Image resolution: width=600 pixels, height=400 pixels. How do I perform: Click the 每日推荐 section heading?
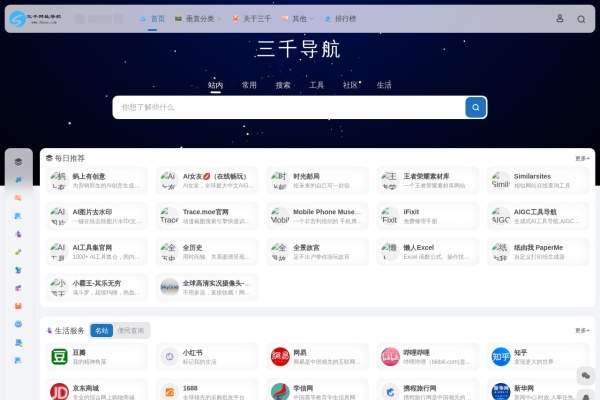[x=70, y=158]
